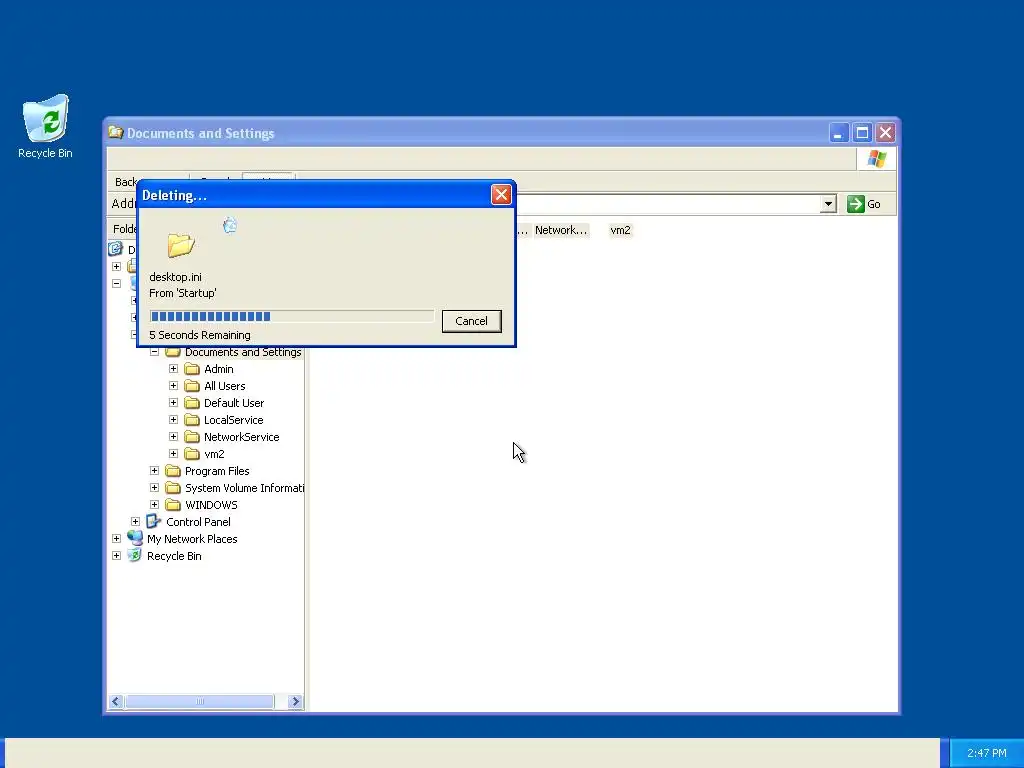Click the 'desktop.ini' file name in the dialog
Image resolution: width=1024 pixels, height=768 pixels.
[x=176, y=277]
